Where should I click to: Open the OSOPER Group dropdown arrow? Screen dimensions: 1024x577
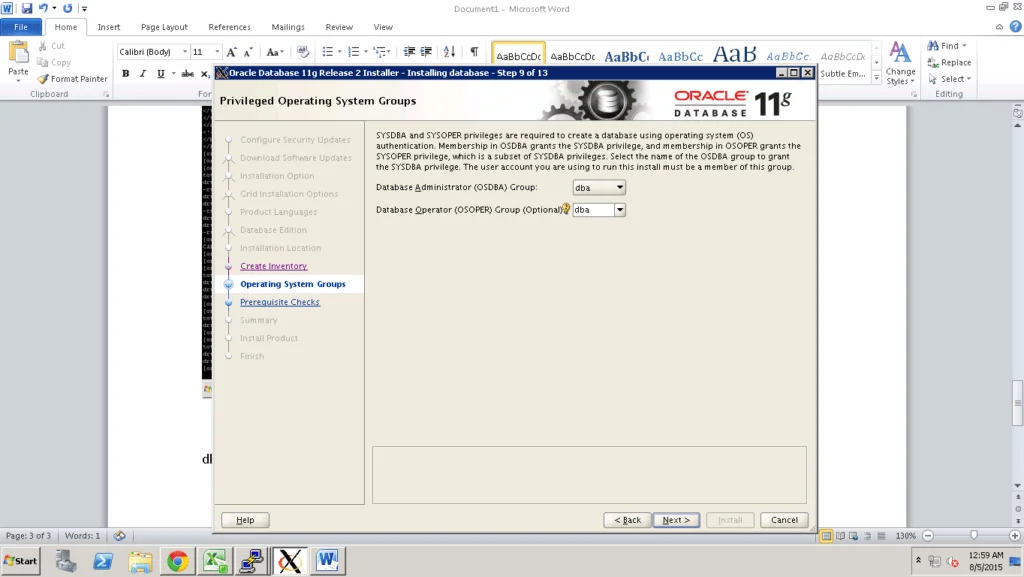tap(620, 210)
